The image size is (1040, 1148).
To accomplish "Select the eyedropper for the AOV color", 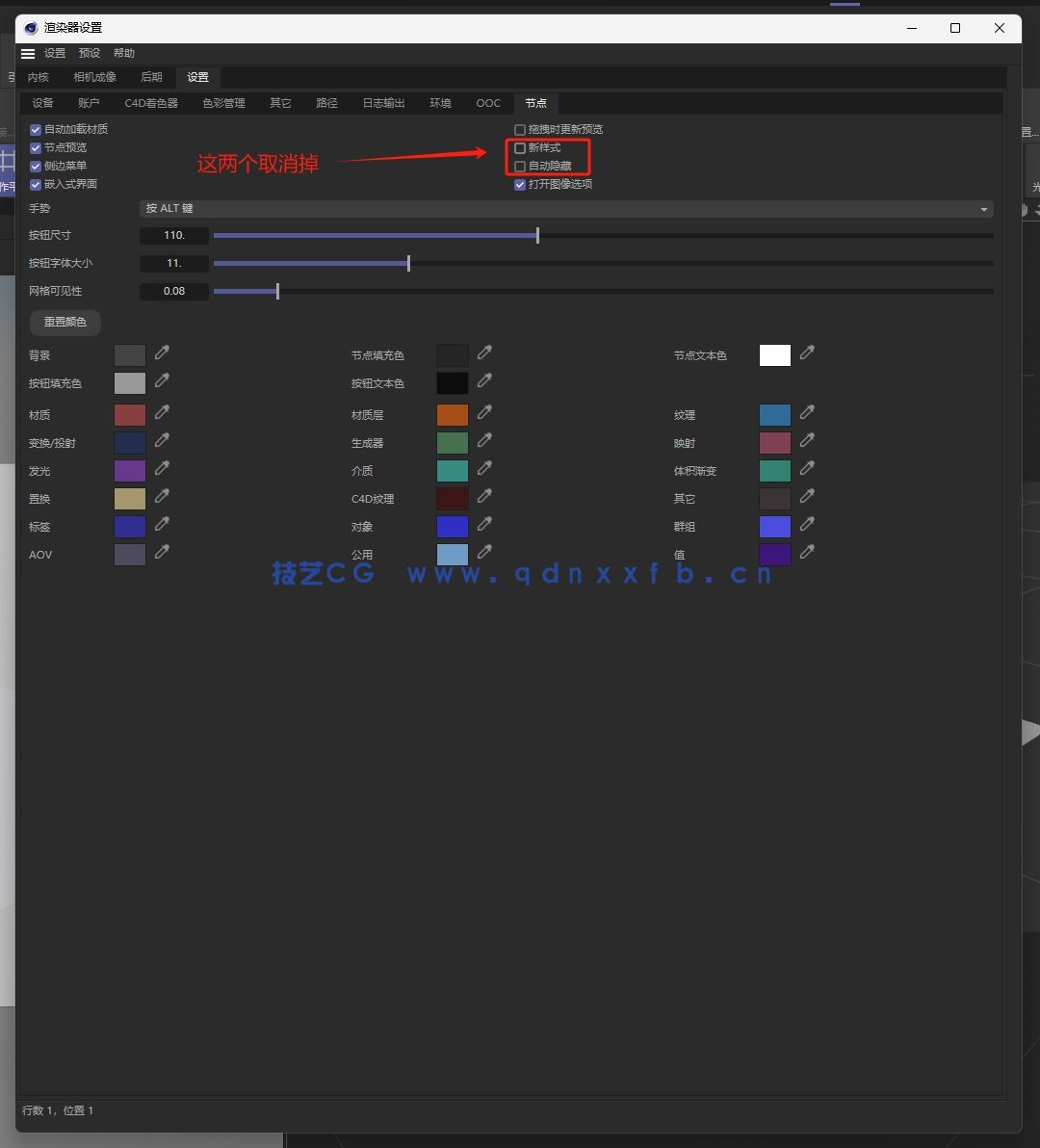I will pos(162,554).
